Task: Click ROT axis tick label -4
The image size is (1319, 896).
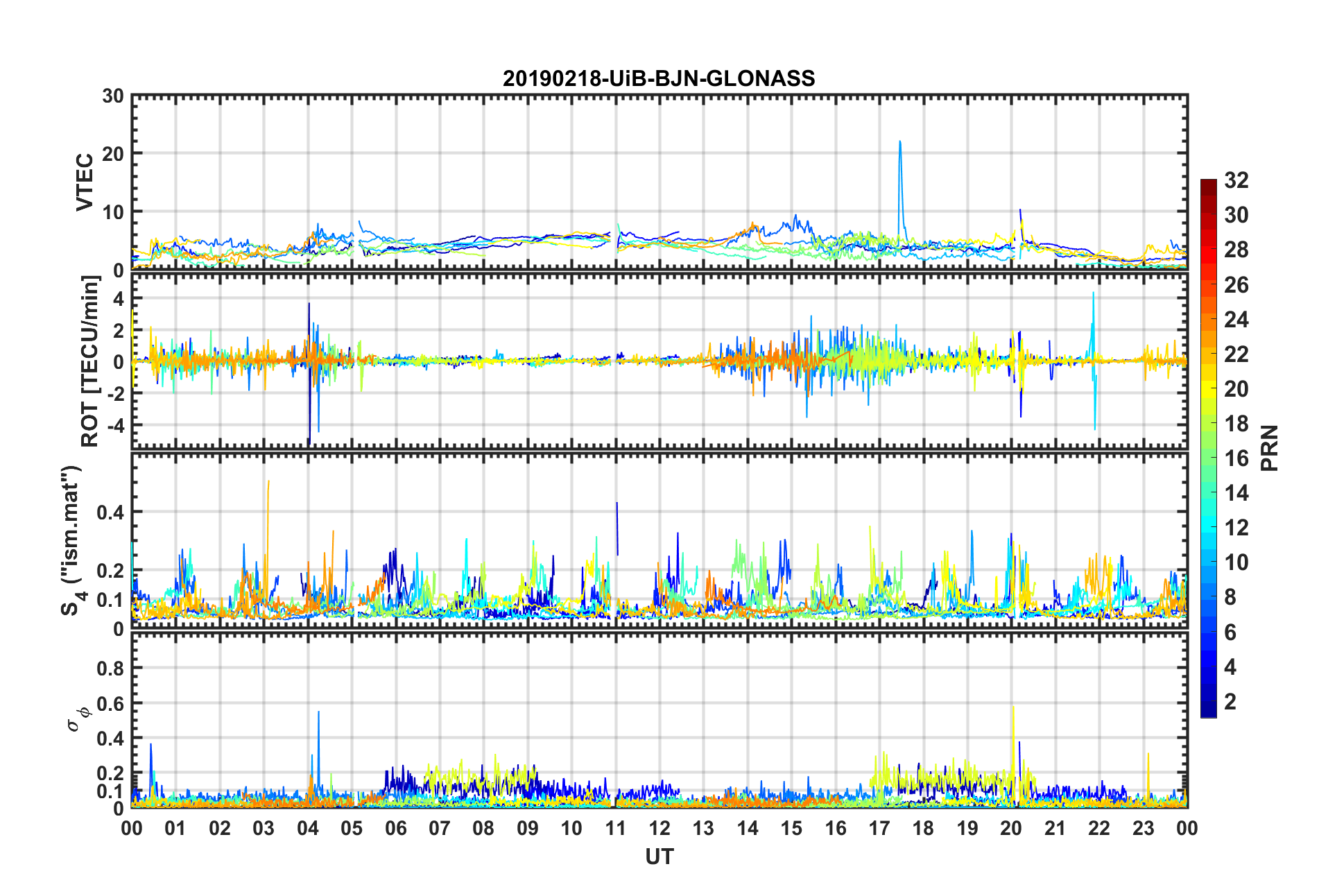Action: 116,424
